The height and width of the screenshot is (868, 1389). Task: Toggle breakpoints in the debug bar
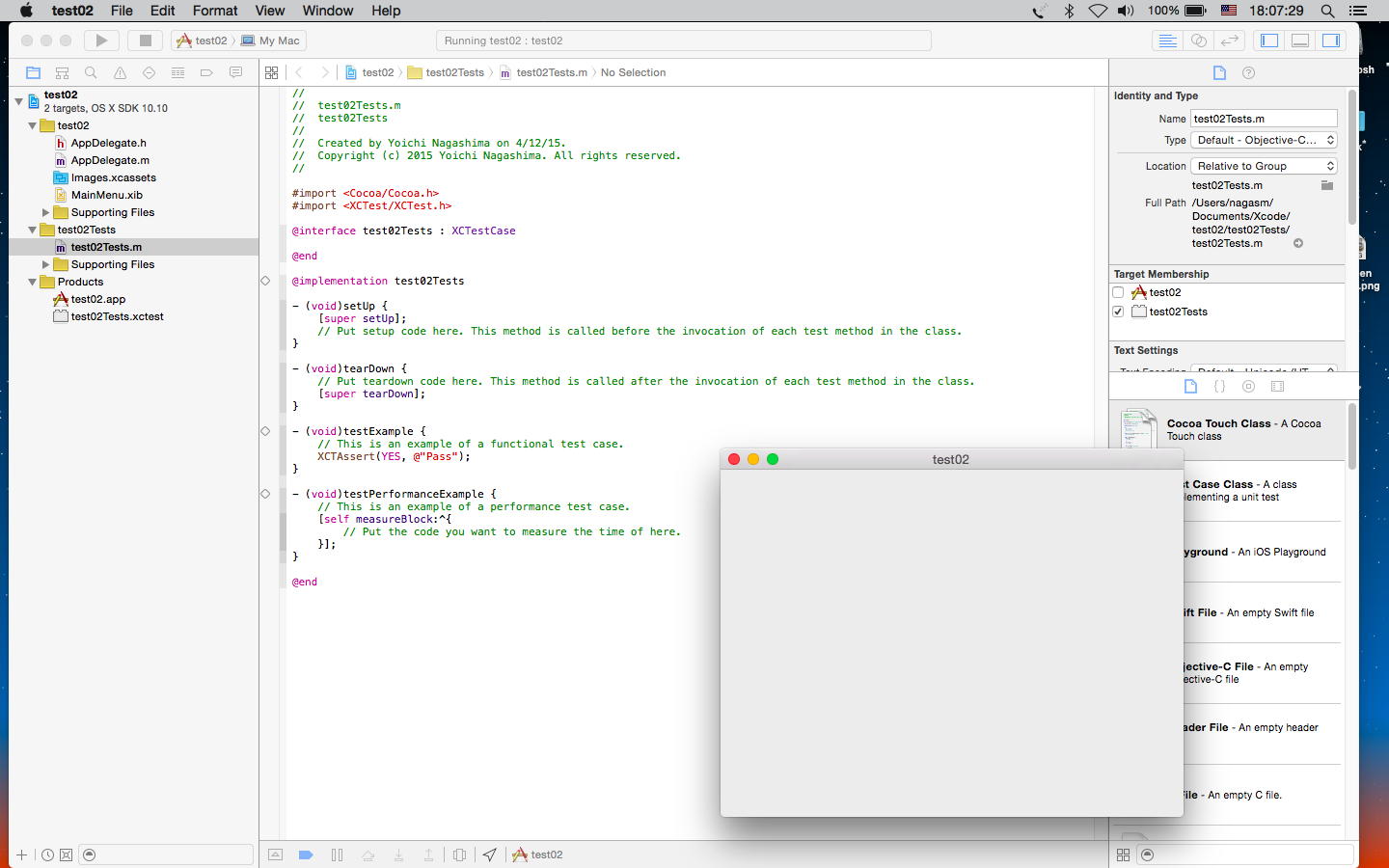[306, 854]
